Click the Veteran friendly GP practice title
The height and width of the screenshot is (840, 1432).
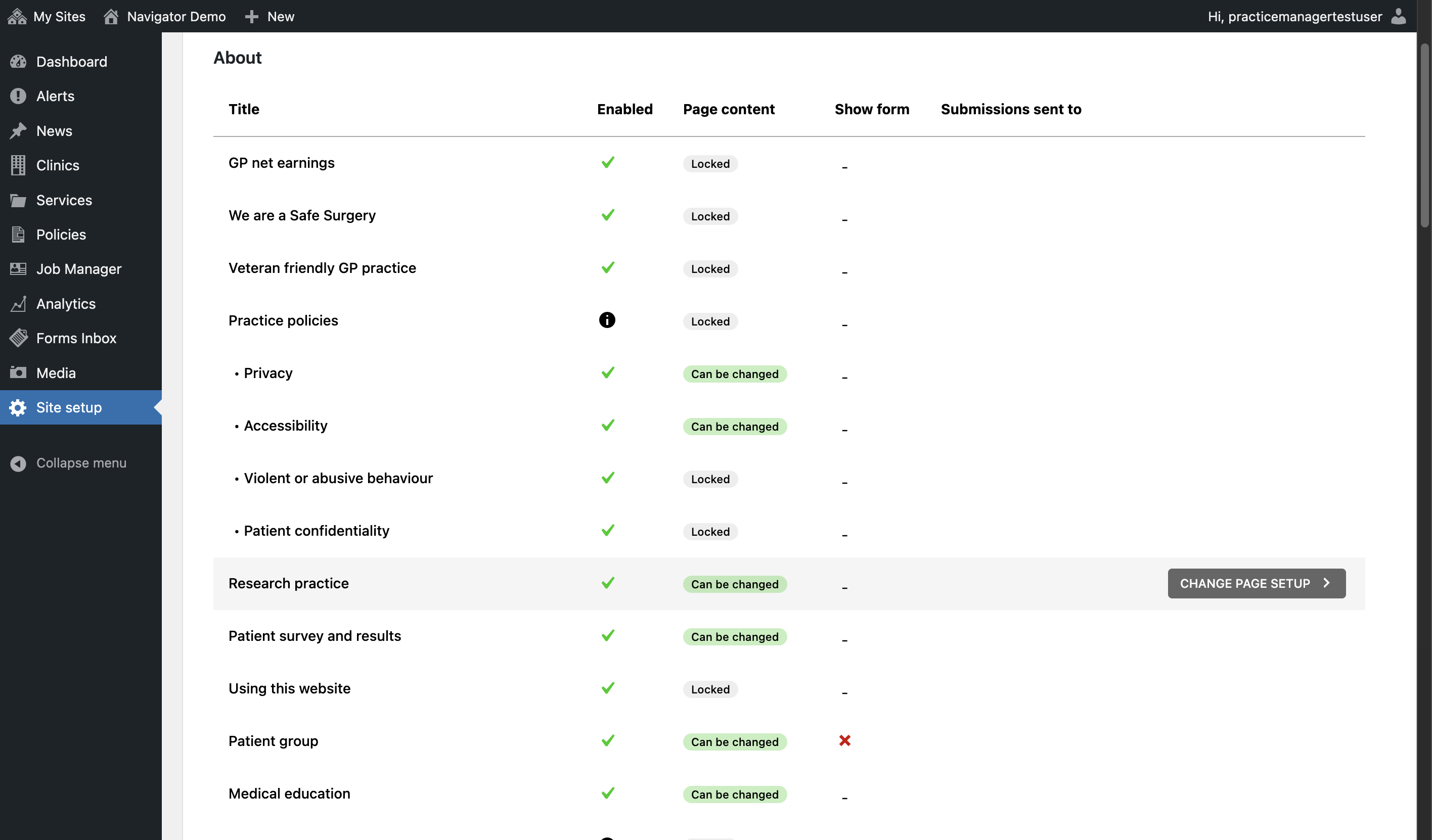322,268
